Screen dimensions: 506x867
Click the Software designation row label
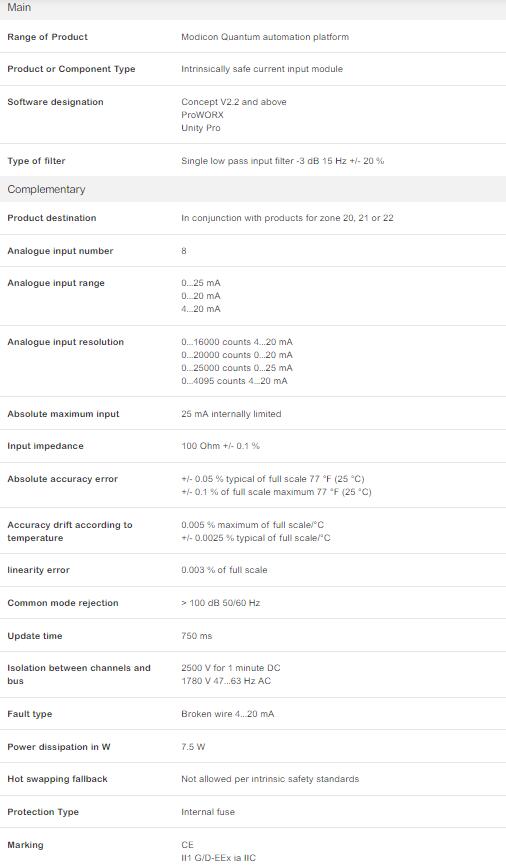pyautogui.click(x=55, y=102)
